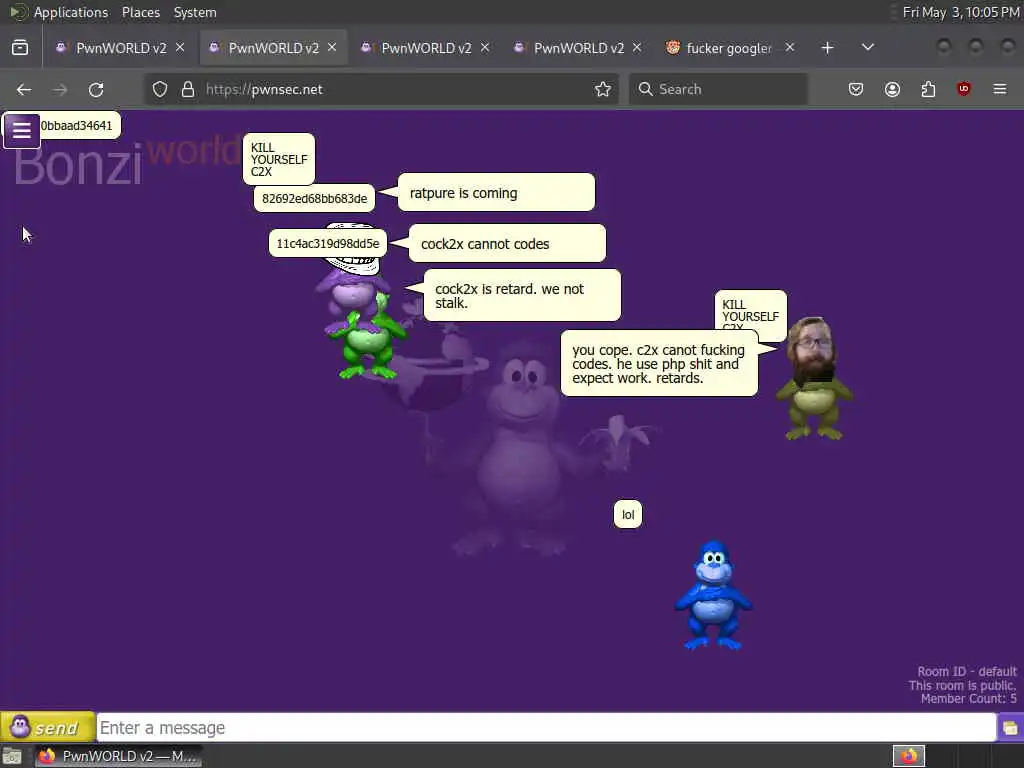Open the Pocket save icon
Image resolution: width=1024 pixels, height=768 pixels.
point(856,89)
